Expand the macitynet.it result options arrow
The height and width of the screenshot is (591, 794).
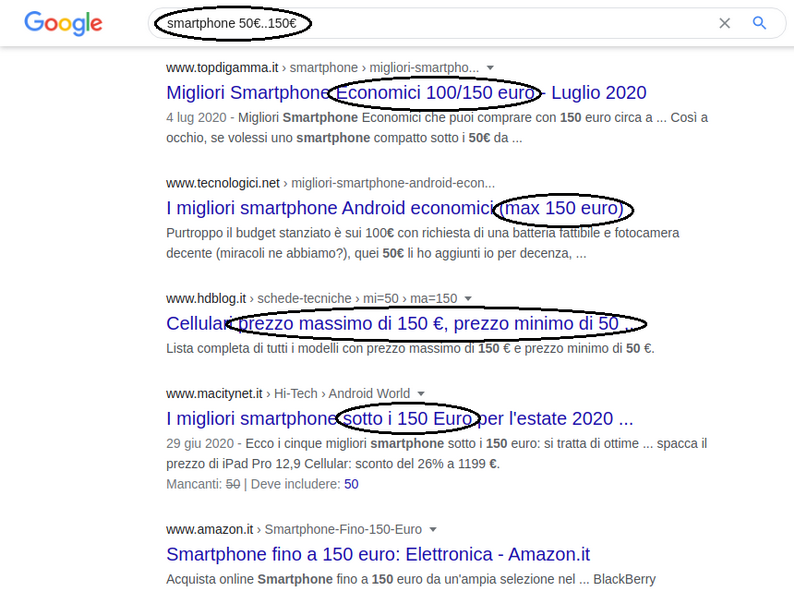420,394
